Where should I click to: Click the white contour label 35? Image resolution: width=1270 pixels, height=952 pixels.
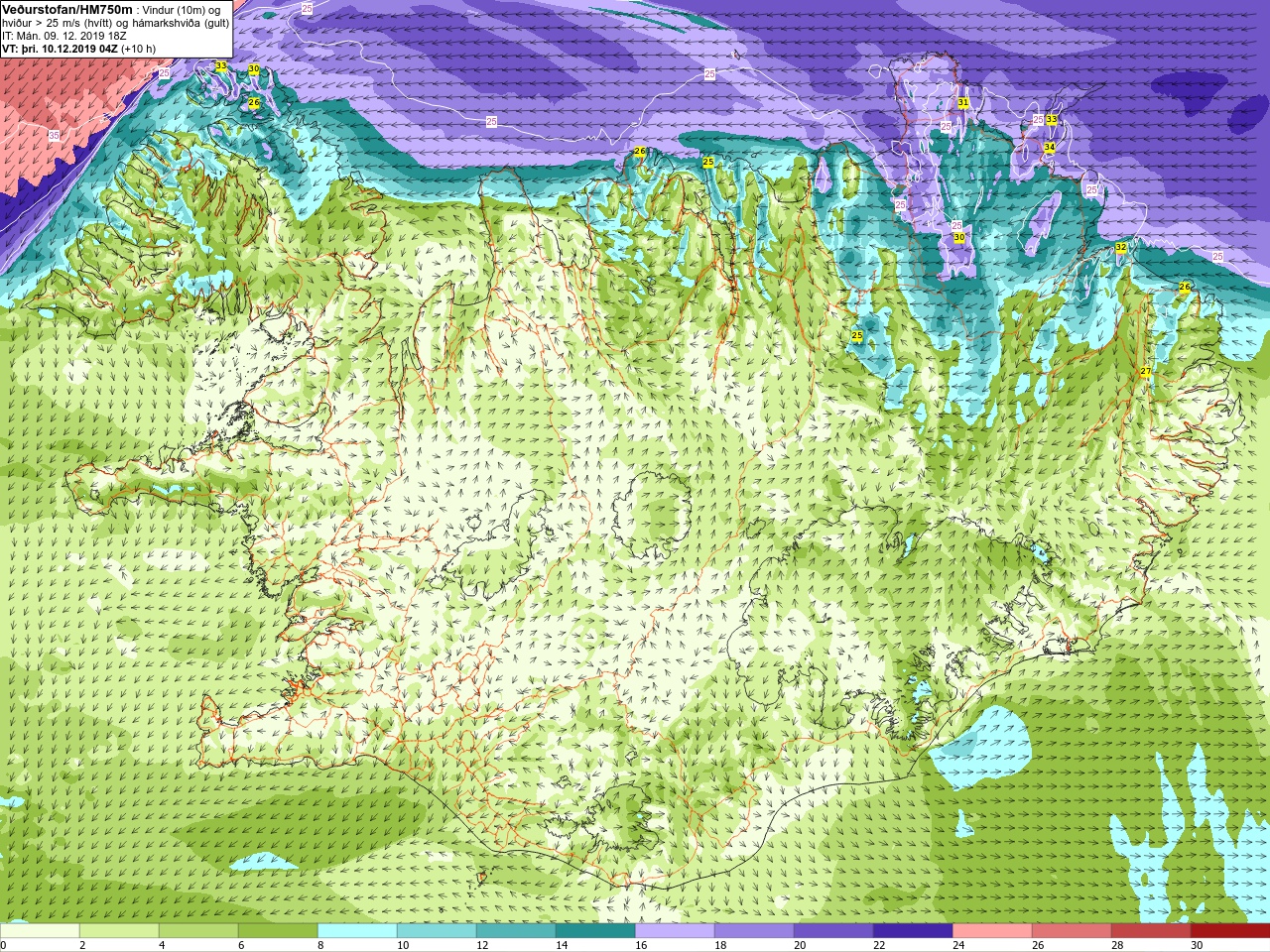click(54, 135)
